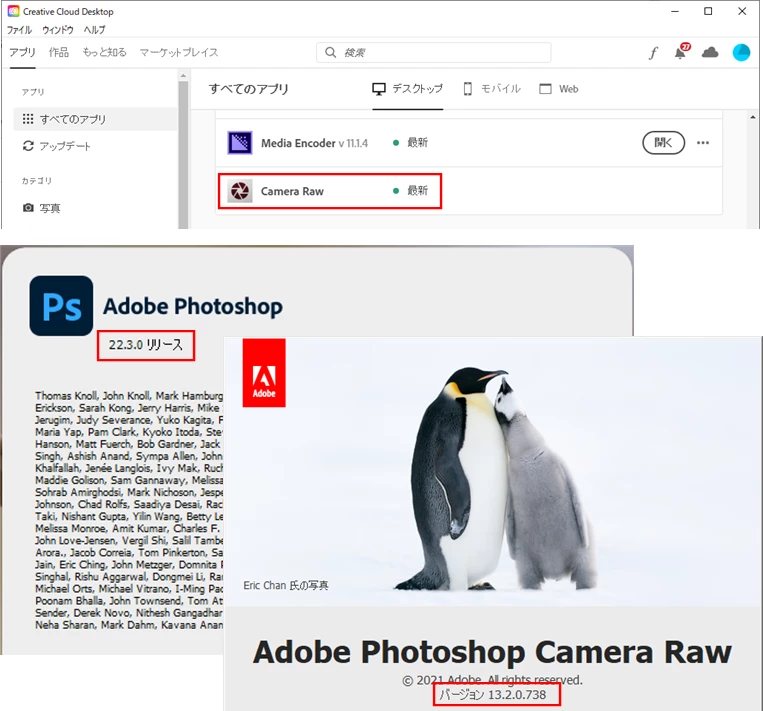Open ファイル menu

tap(19, 30)
